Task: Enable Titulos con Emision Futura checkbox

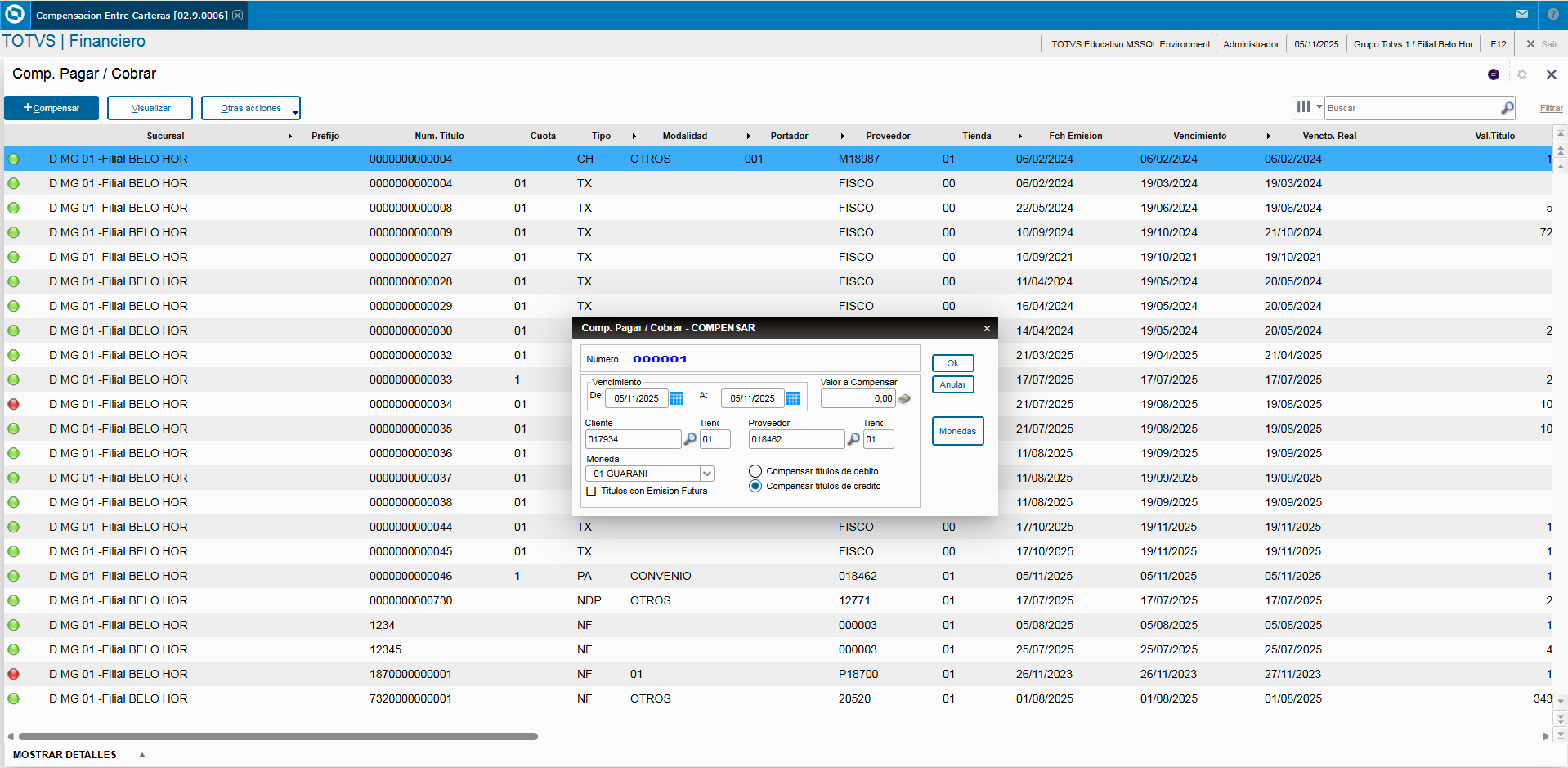Action: point(591,491)
